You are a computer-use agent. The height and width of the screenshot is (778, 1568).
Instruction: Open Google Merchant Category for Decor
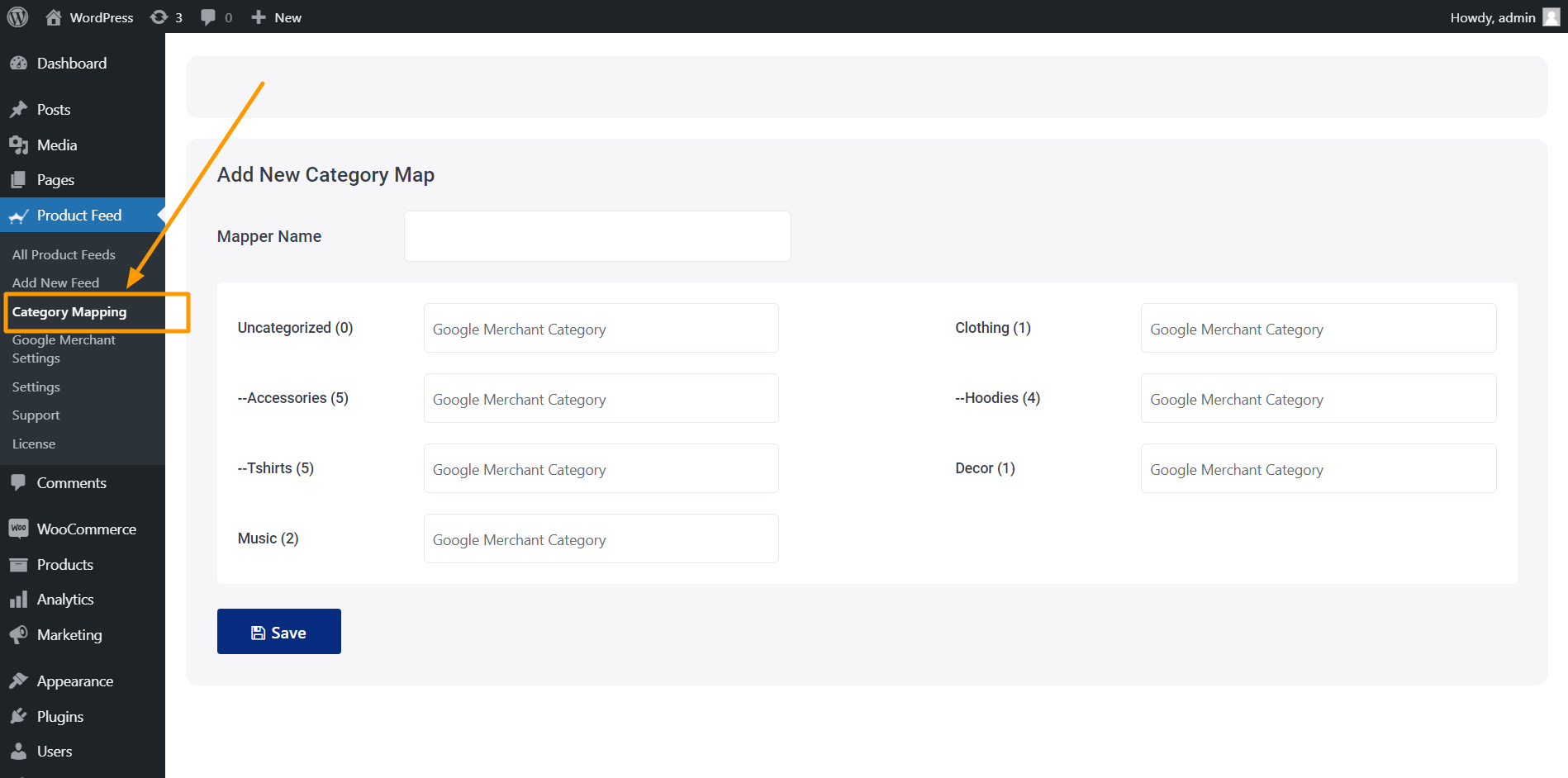click(1319, 468)
